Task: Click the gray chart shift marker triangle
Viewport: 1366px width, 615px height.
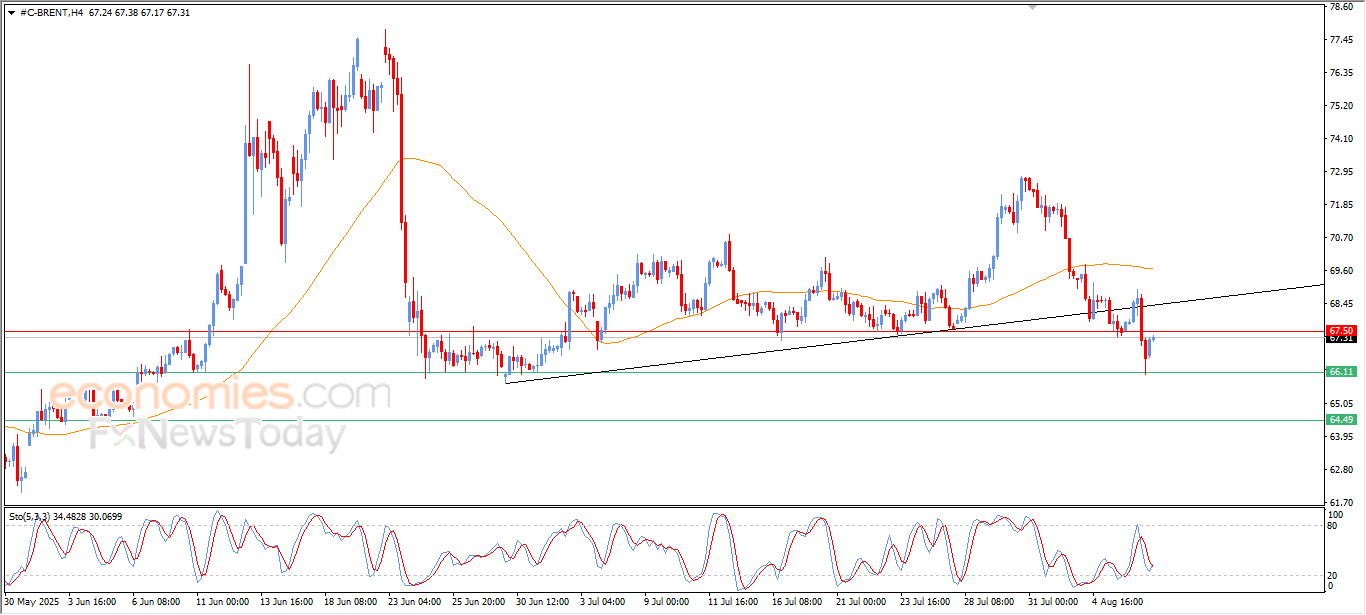Action: coord(1033,7)
